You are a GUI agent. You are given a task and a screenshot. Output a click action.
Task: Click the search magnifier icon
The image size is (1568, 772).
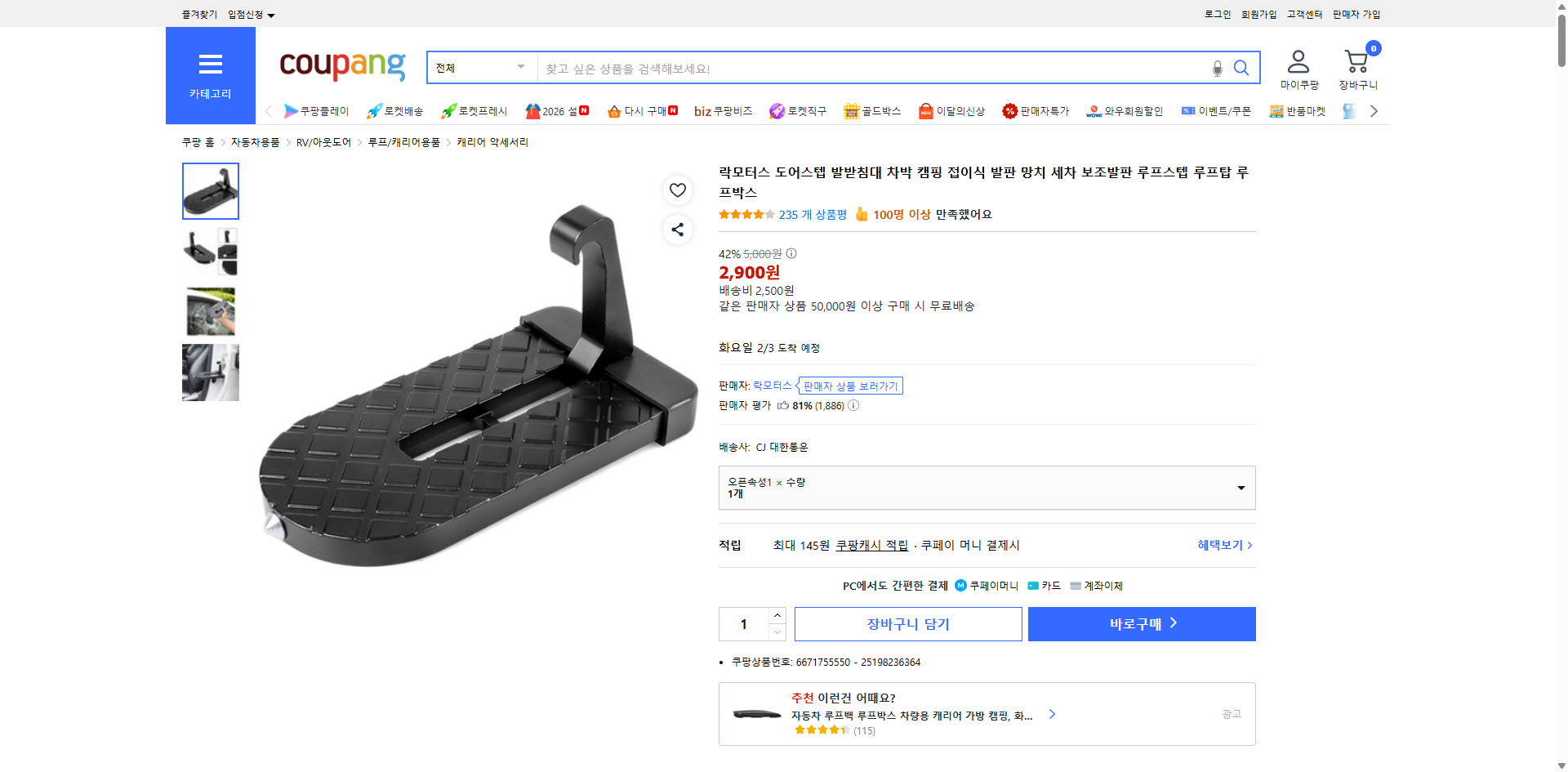(x=1241, y=69)
